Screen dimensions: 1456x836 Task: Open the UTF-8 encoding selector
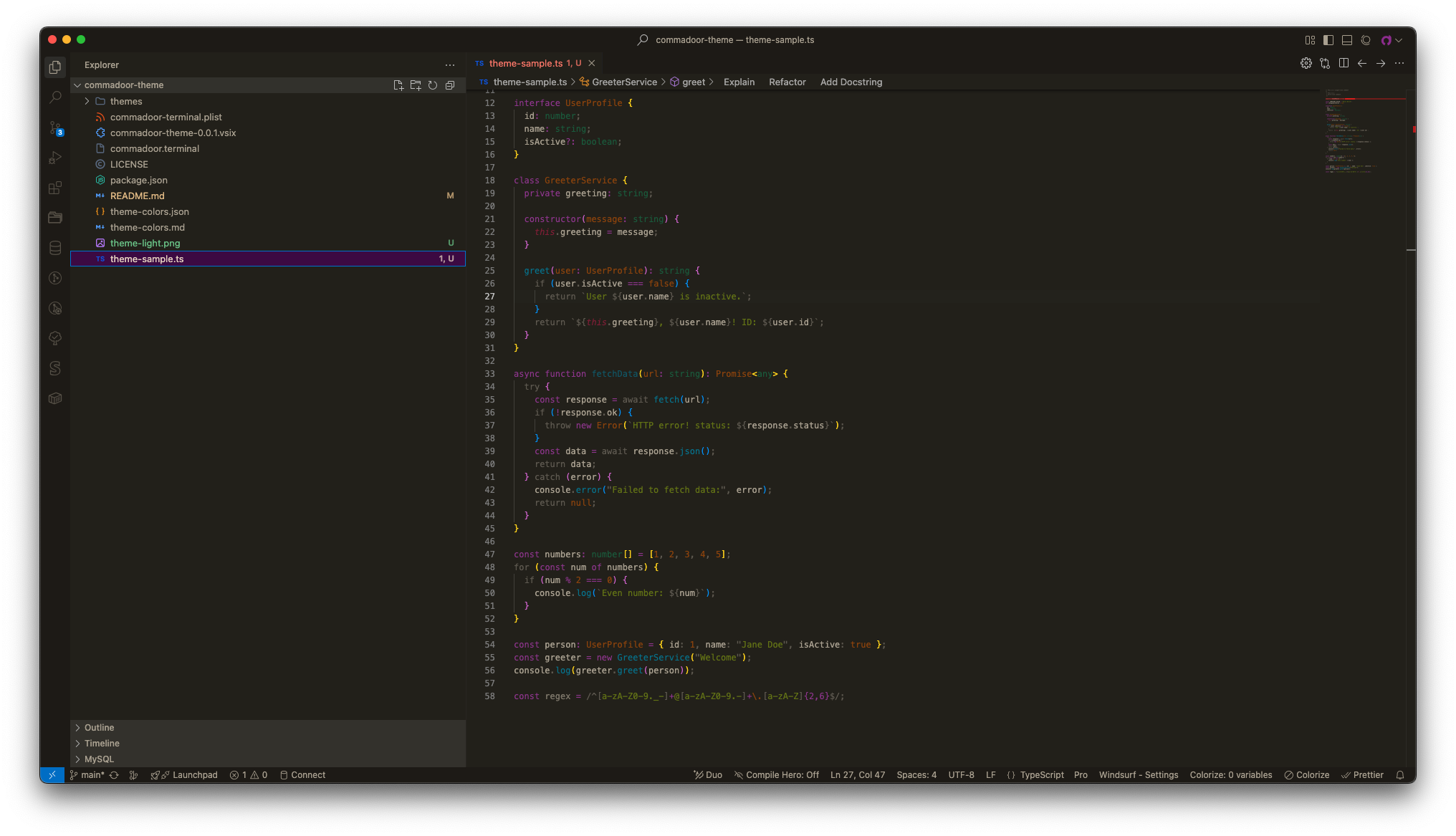(x=961, y=775)
